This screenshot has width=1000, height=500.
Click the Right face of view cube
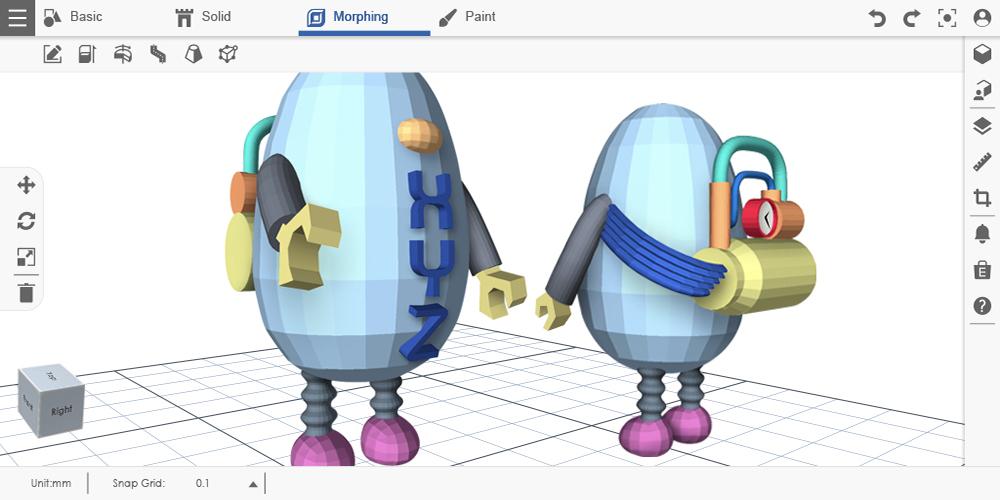62,411
